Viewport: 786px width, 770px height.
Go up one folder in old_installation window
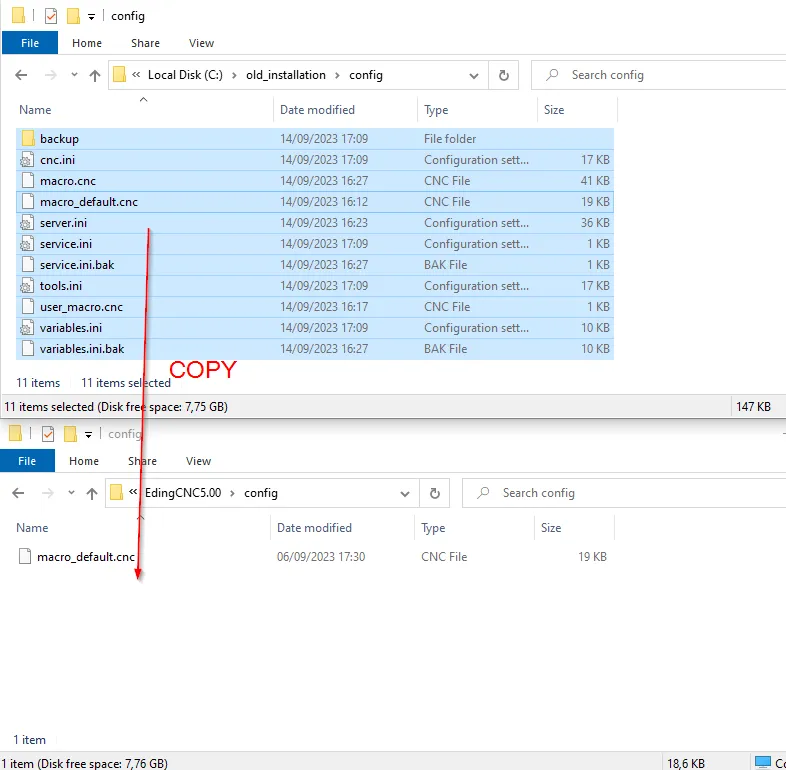point(95,75)
